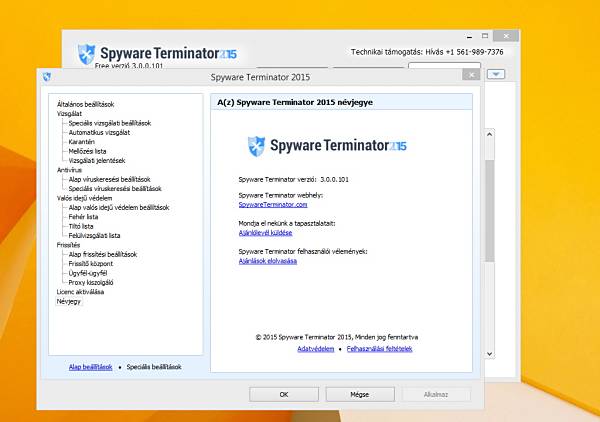
Task: Click the scrollbar down arrow in main window
Action: click(489, 354)
